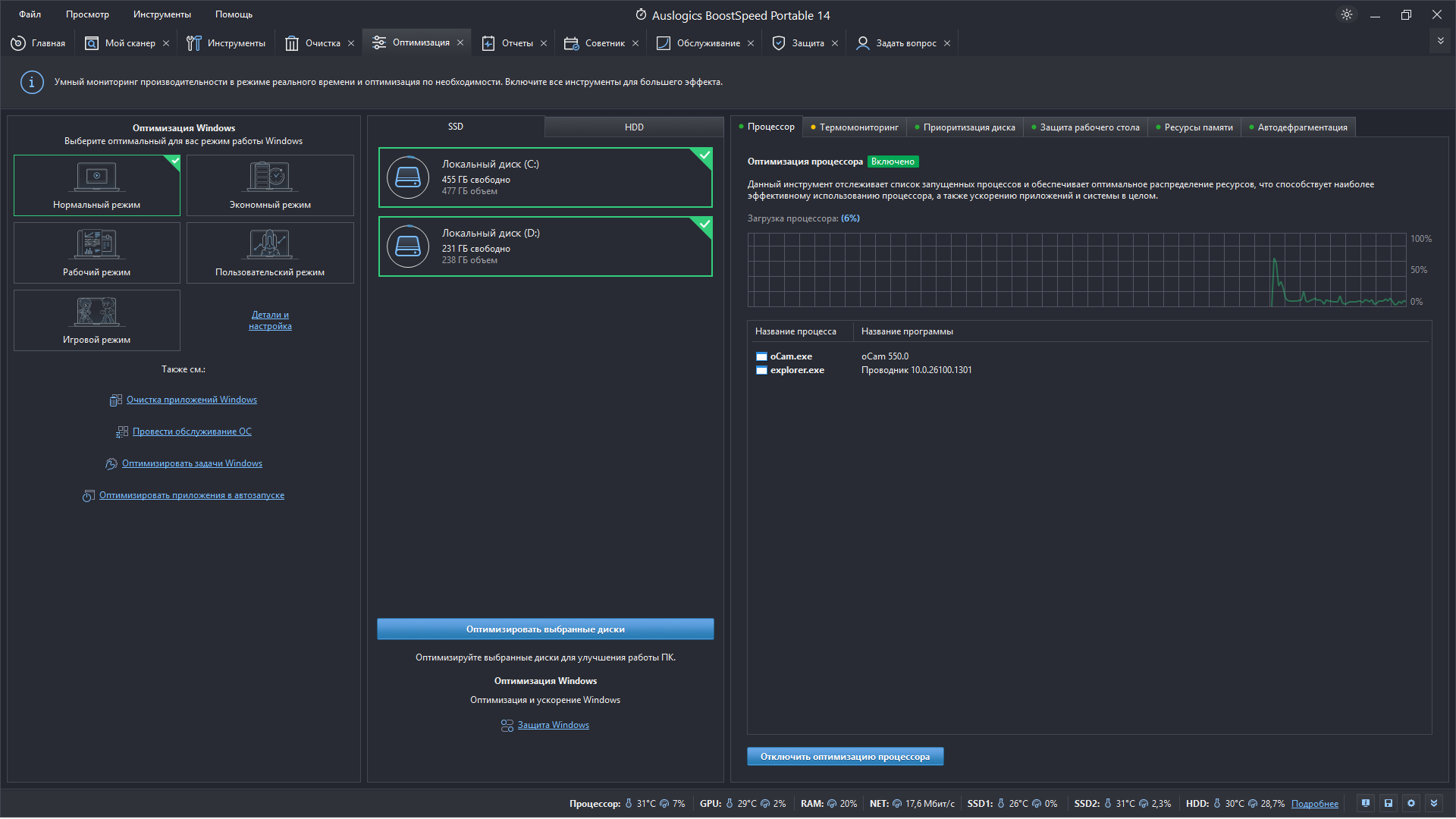
Task: Close the Очистка tab
Action: pos(351,43)
